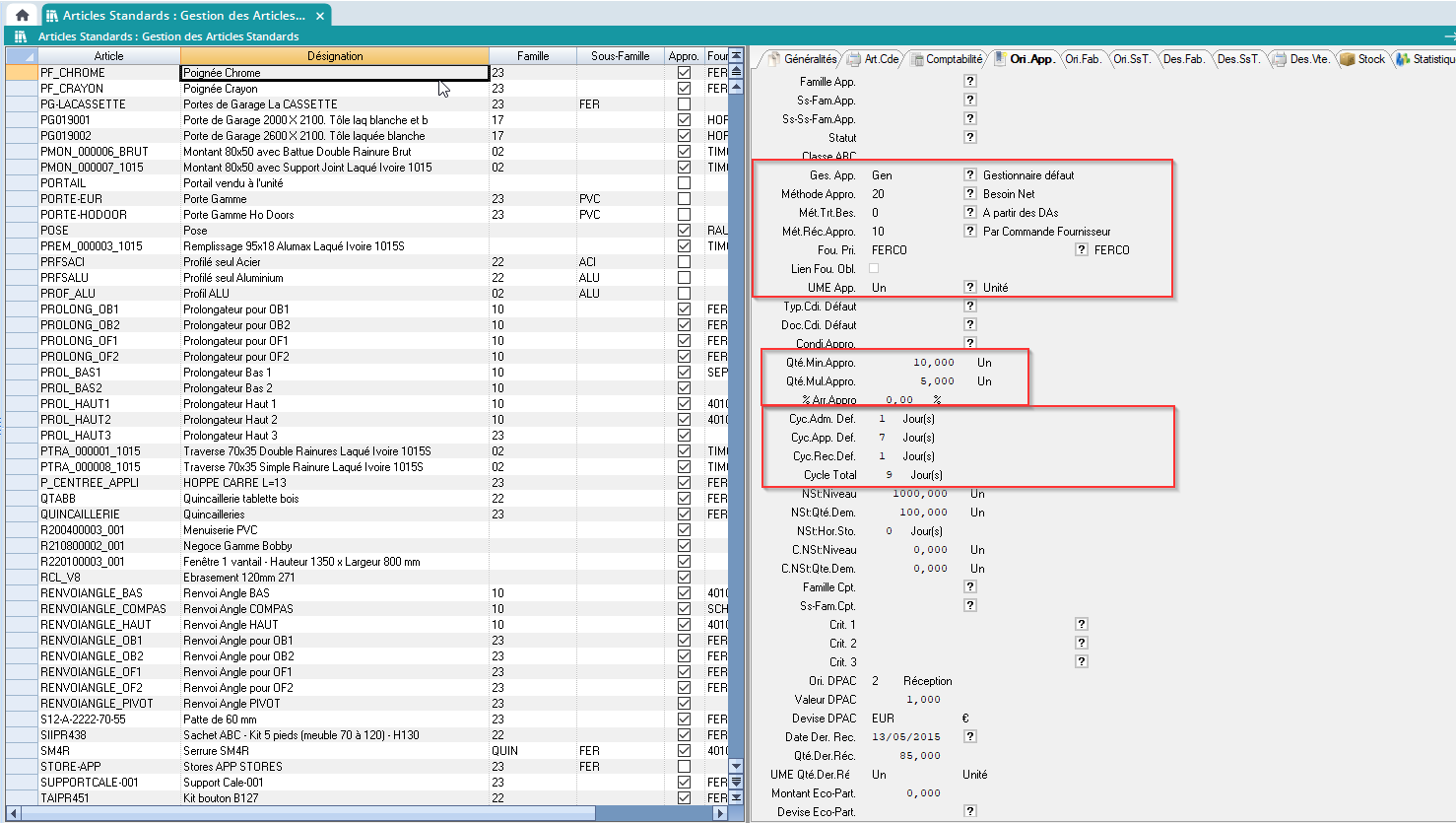Check Appro. box for PG-LACASSETTE row
Screen dimensions: 1456x823
(684, 104)
